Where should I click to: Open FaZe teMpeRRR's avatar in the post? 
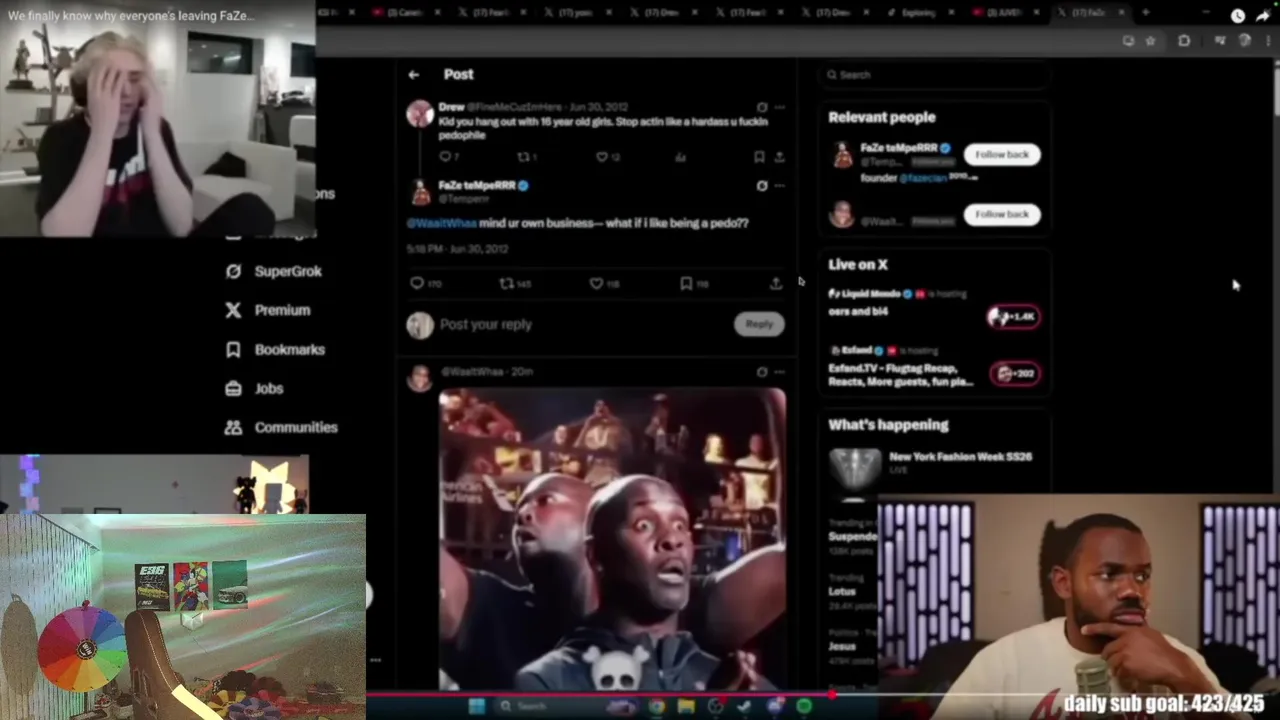[420, 192]
